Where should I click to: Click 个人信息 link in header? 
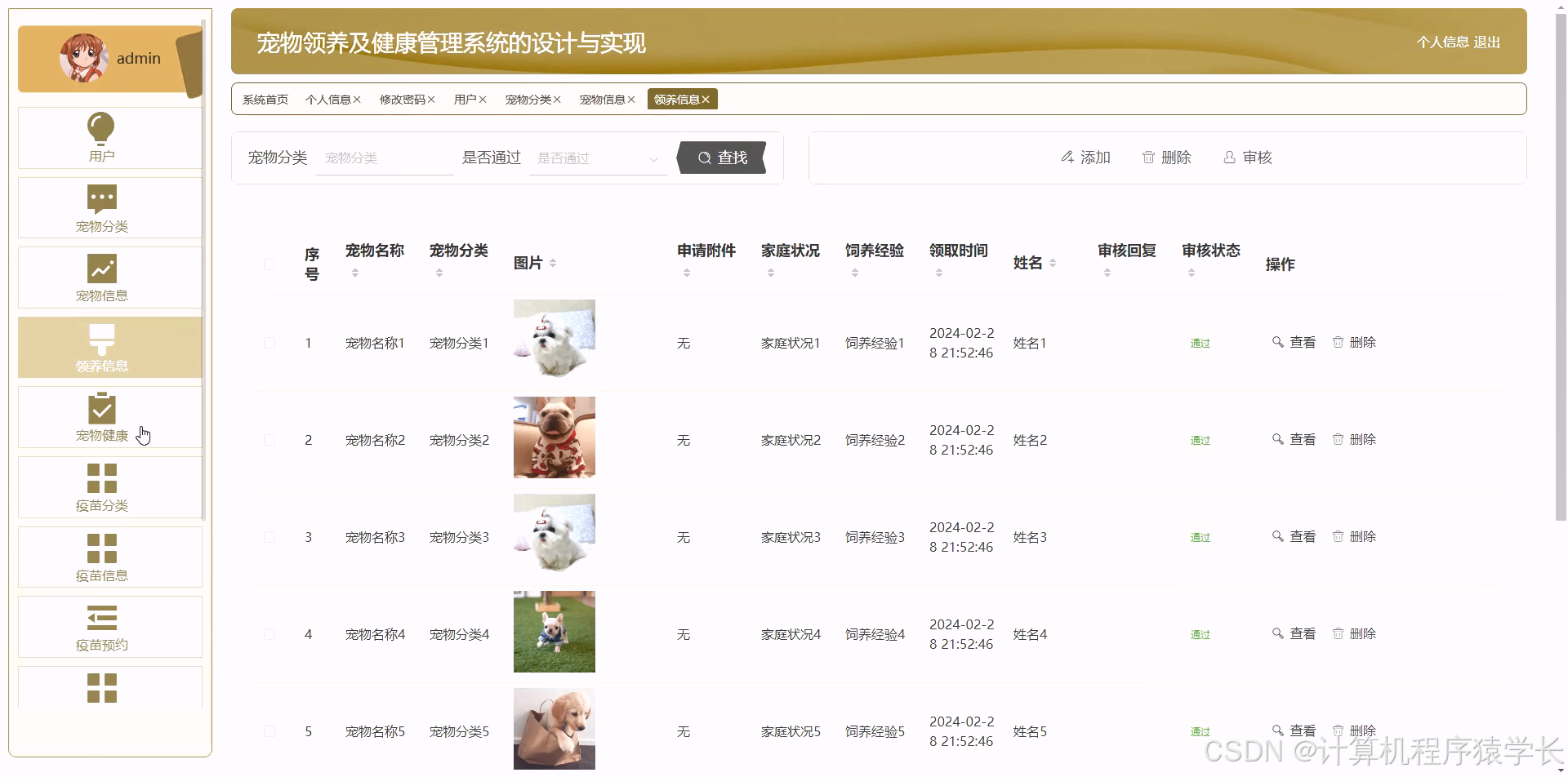[x=1442, y=42]
